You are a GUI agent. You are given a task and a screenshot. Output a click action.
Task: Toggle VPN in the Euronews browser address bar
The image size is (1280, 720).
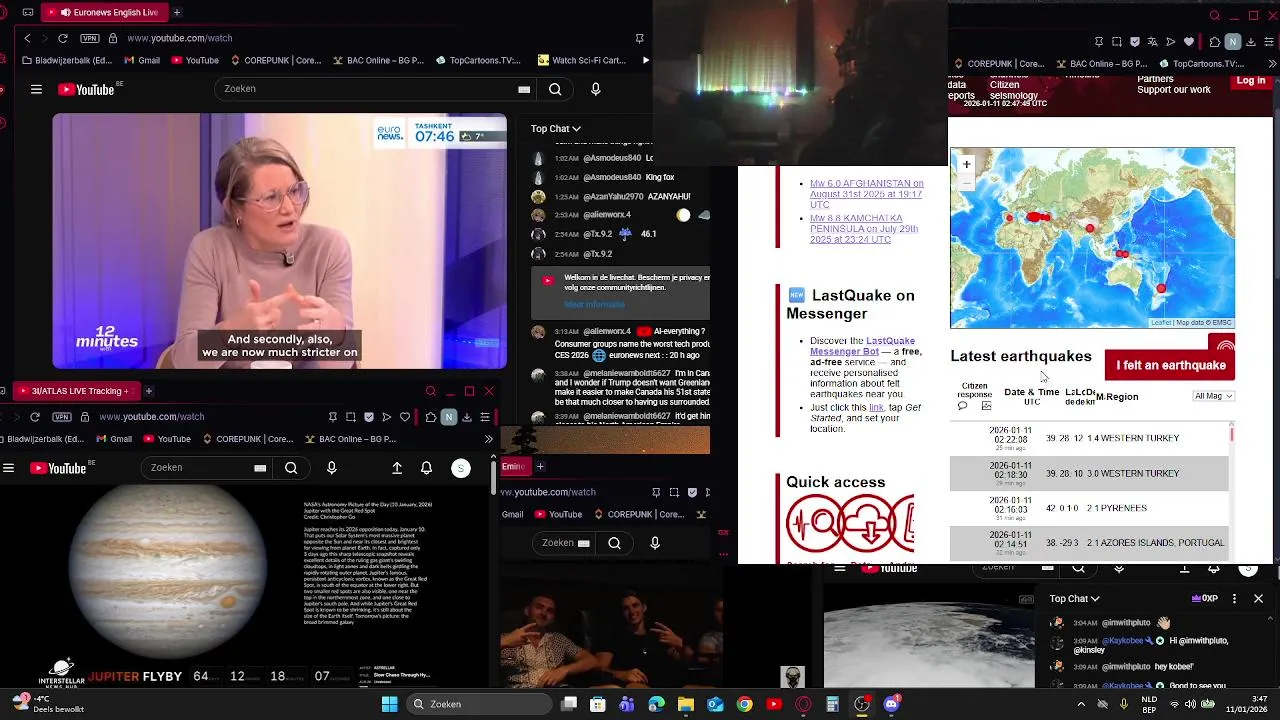pos(89,38)
